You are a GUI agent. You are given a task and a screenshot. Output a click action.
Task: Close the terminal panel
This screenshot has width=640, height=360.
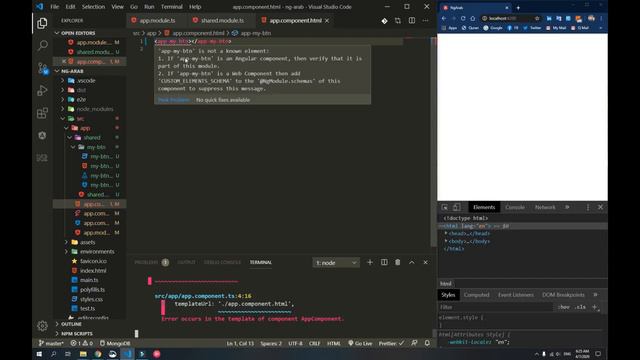[425, 262]
